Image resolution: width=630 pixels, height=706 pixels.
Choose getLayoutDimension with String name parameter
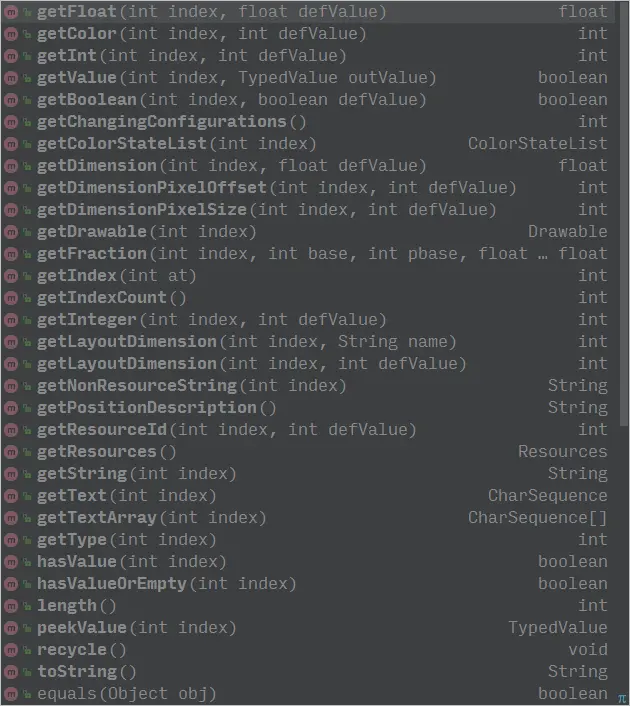point(308,342)
